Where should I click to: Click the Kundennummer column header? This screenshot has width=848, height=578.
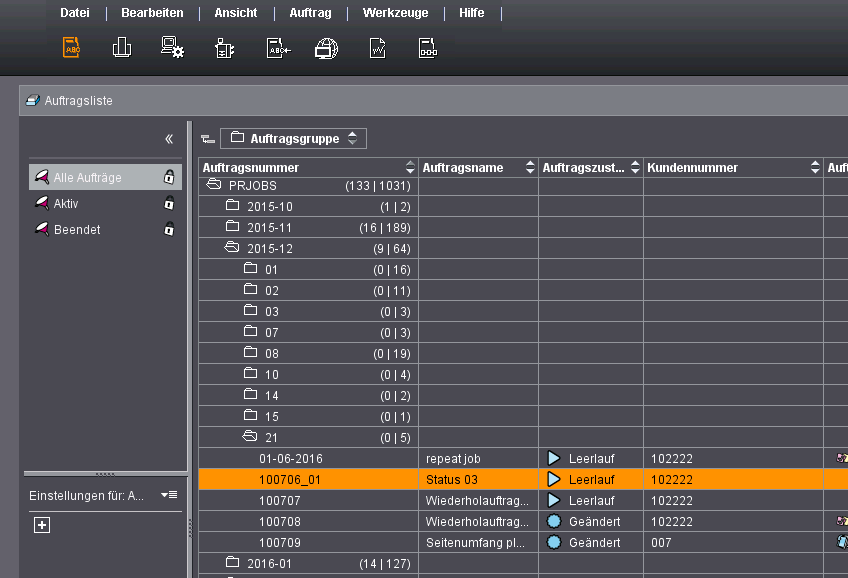[x=733, y=168]
